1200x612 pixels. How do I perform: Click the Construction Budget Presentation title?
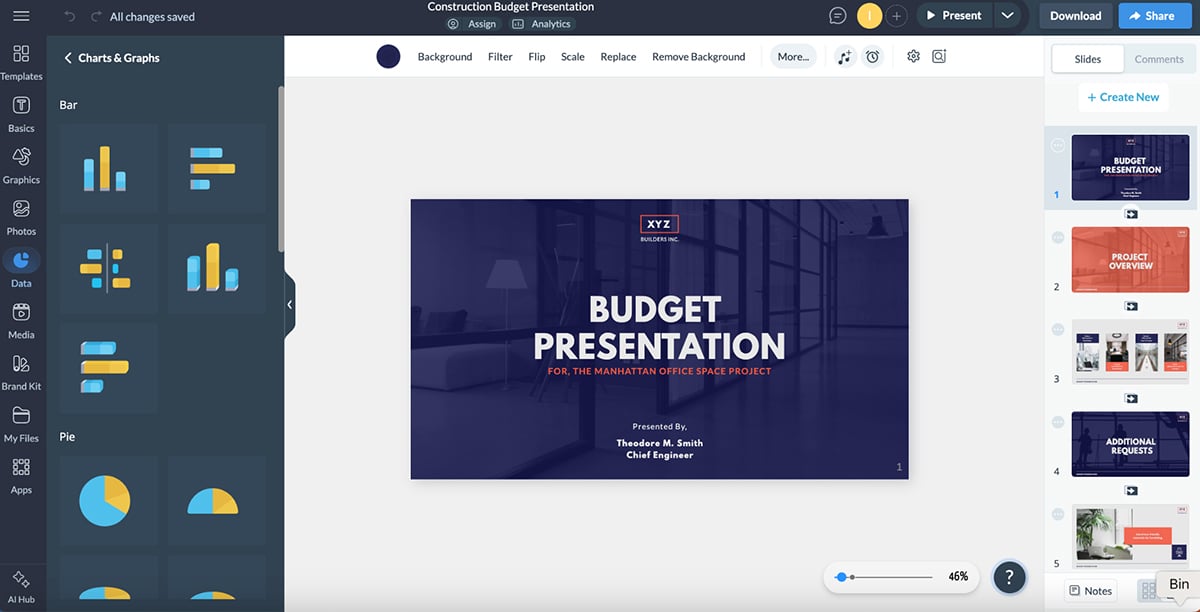tap(511, 7)
